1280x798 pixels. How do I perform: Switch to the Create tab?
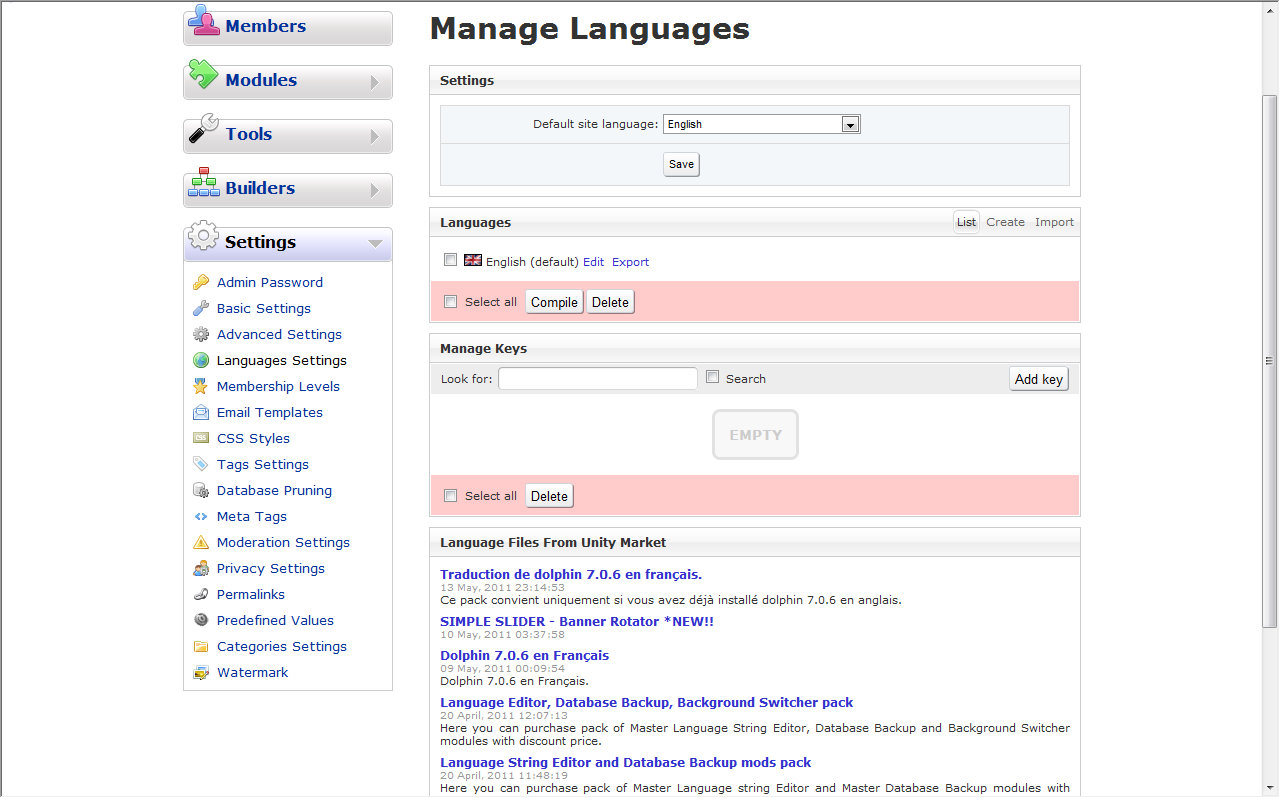coord(1005,222)
